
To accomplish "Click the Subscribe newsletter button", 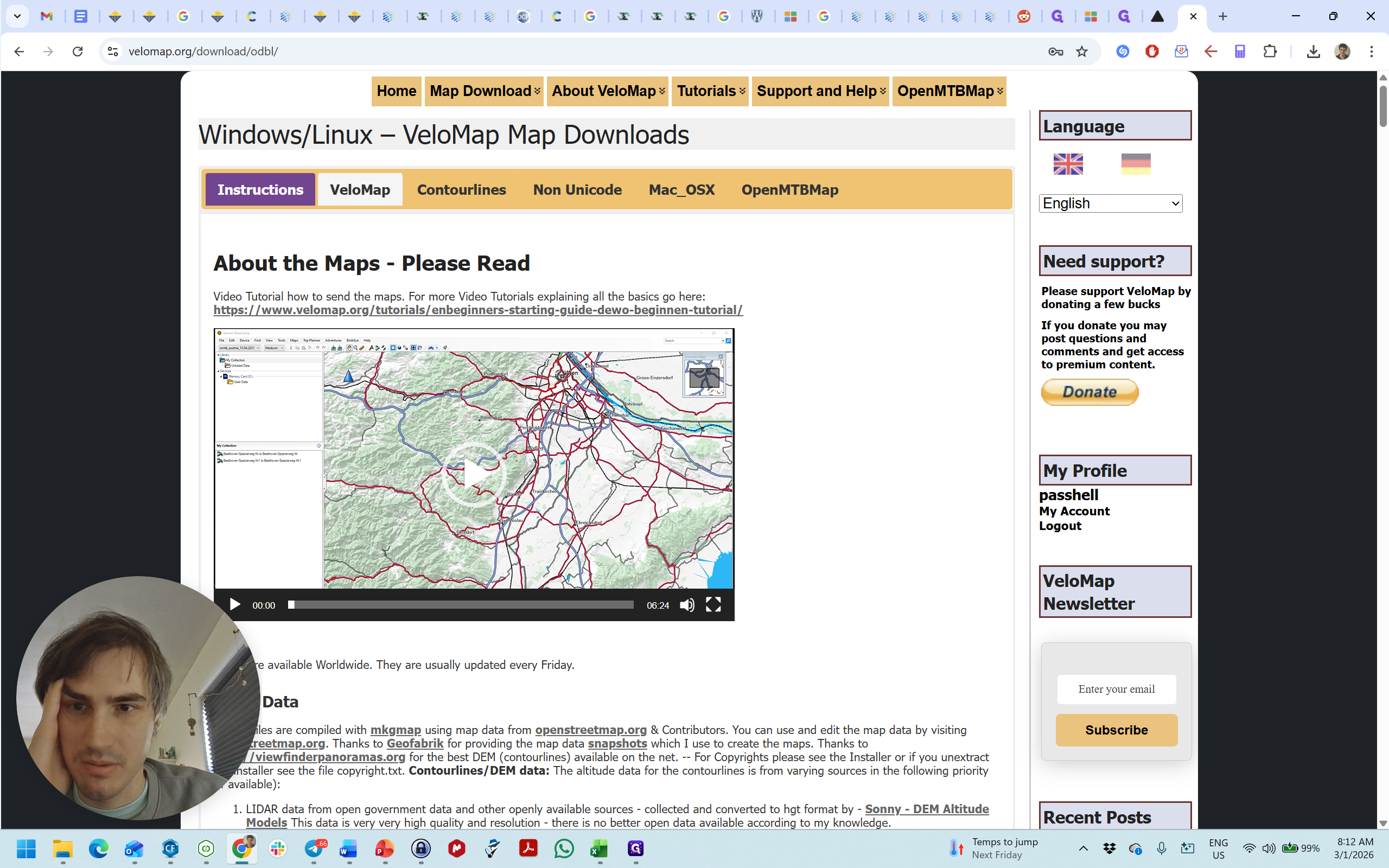I will click(1116, 730).
